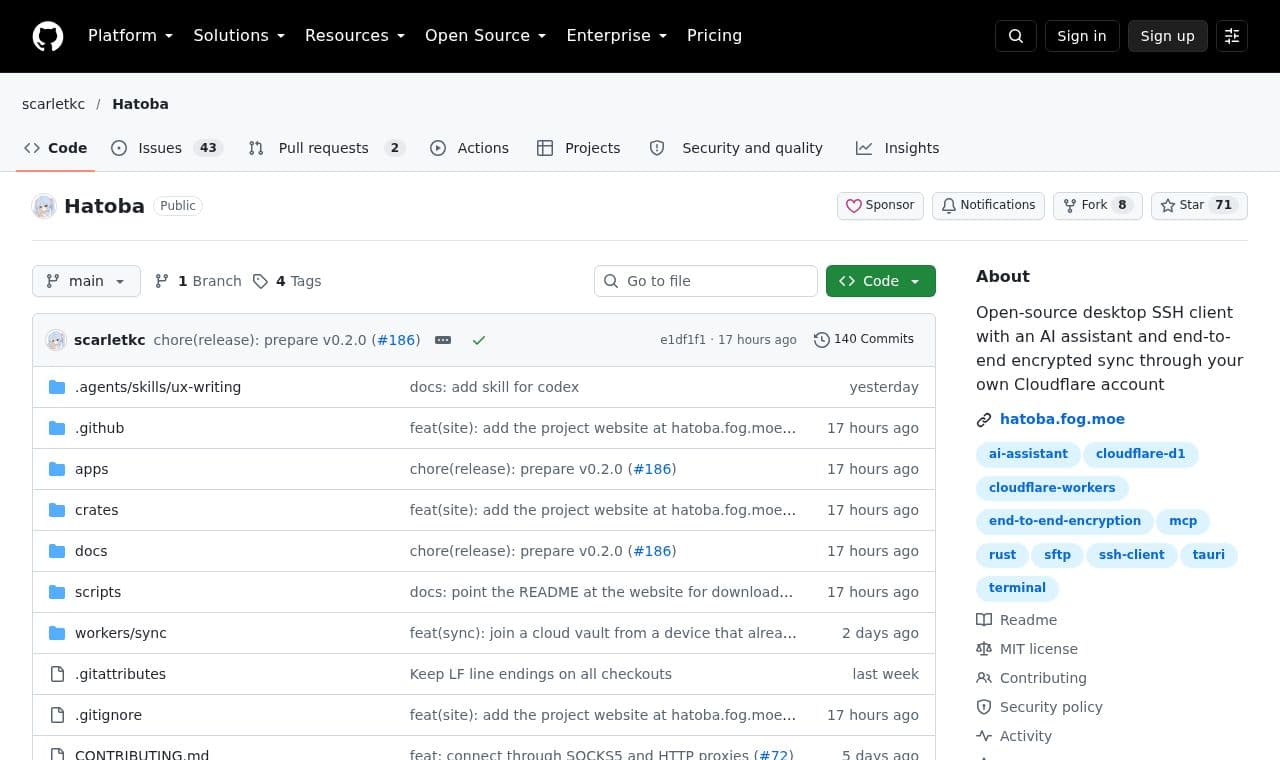Open the Solutions dropdown menu
Image resolution: width=1280 pixels, height=760 pixels.
tap(239, 36)
